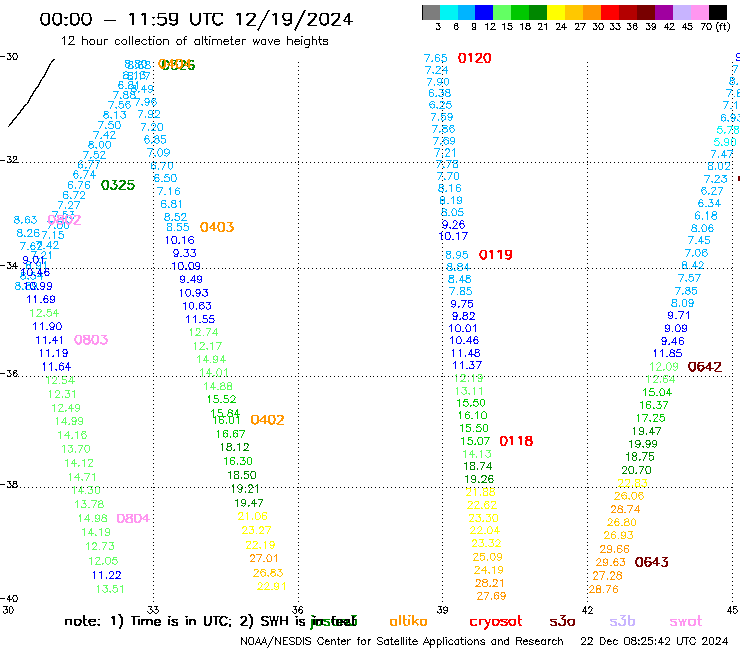Click the 28.21 wave height value

(489, 583)
